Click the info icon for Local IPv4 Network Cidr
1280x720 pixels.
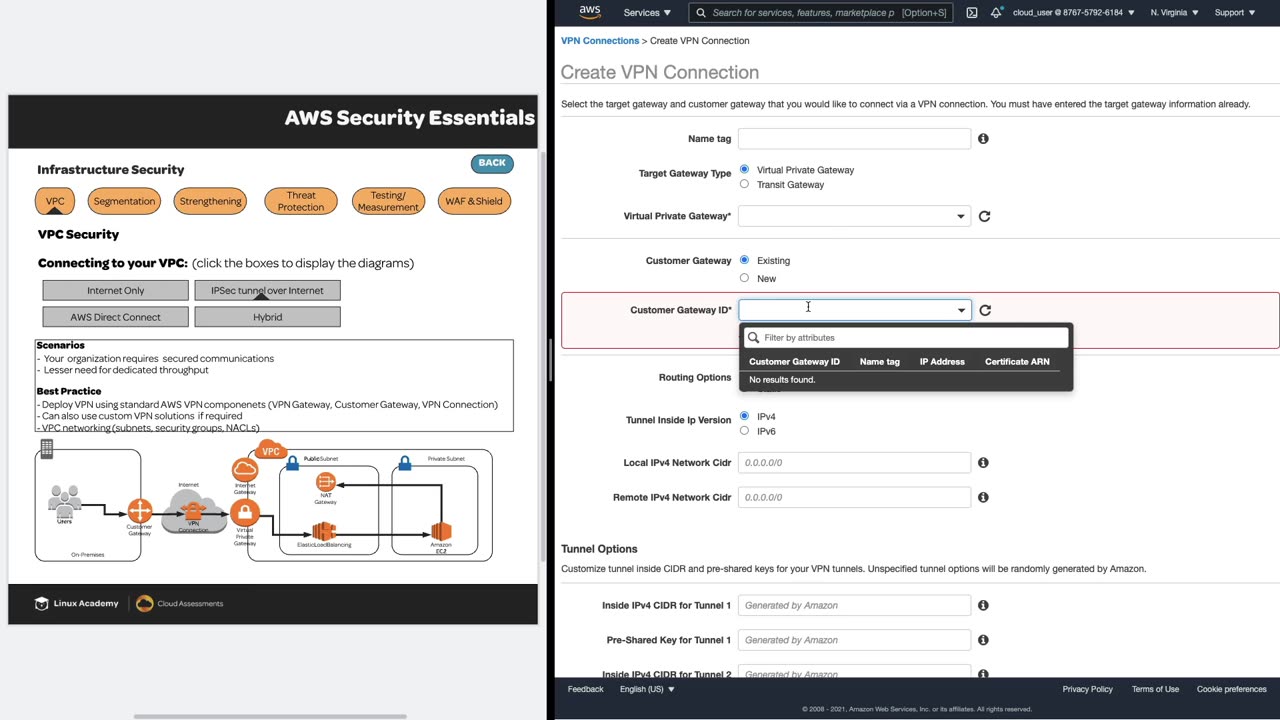[983, 463]
